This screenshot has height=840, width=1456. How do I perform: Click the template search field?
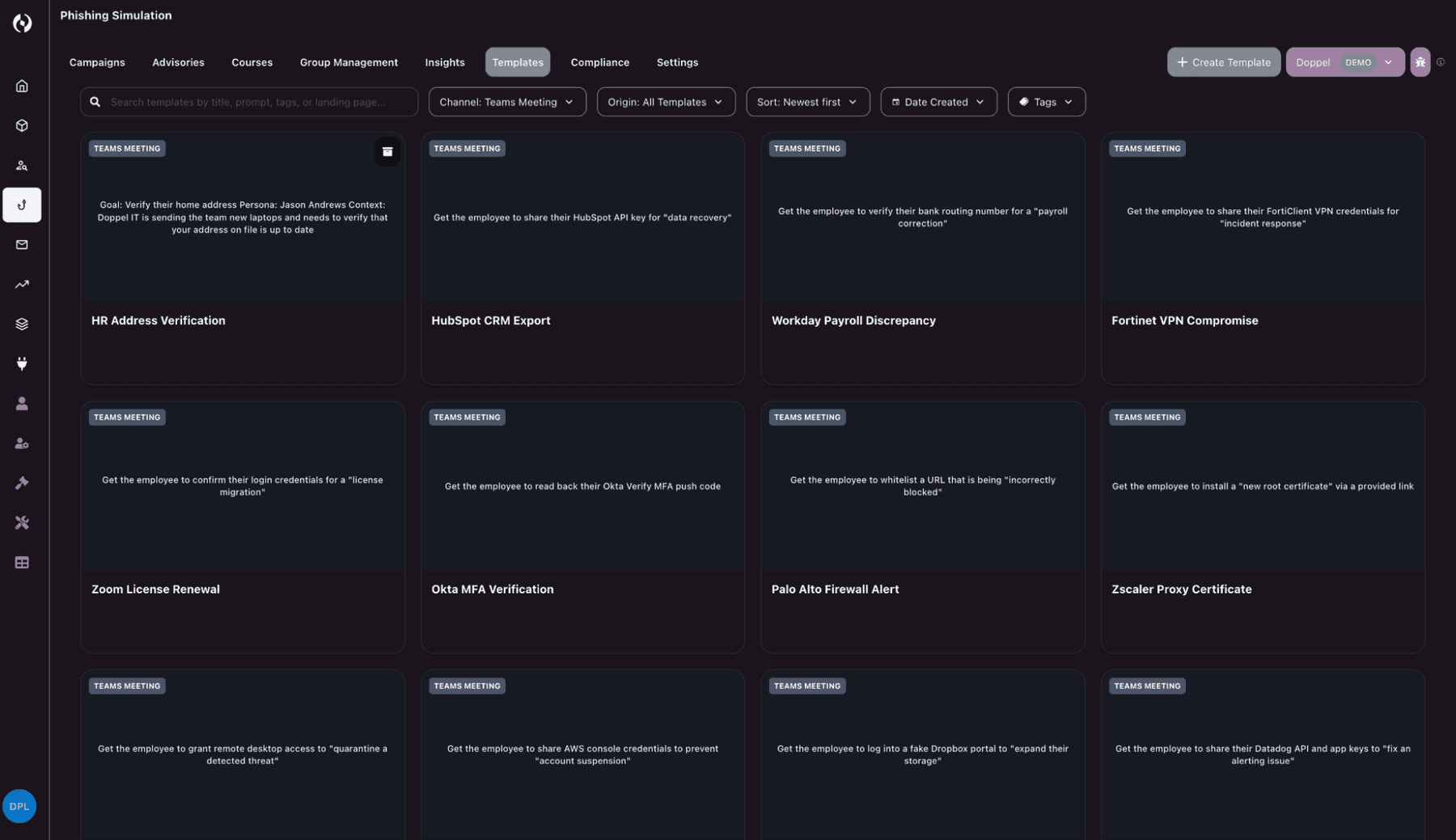pos(248,102)
